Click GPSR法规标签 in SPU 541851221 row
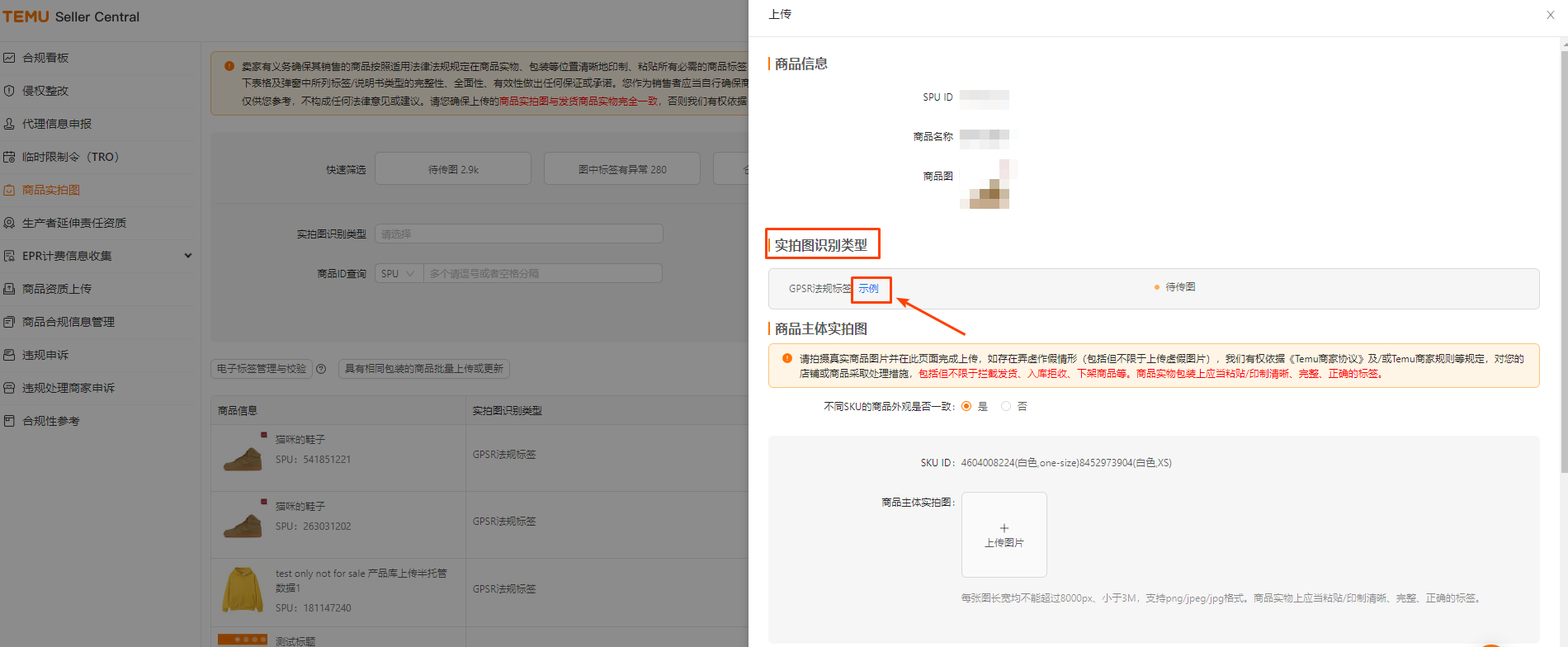 (x=504, y=455)
